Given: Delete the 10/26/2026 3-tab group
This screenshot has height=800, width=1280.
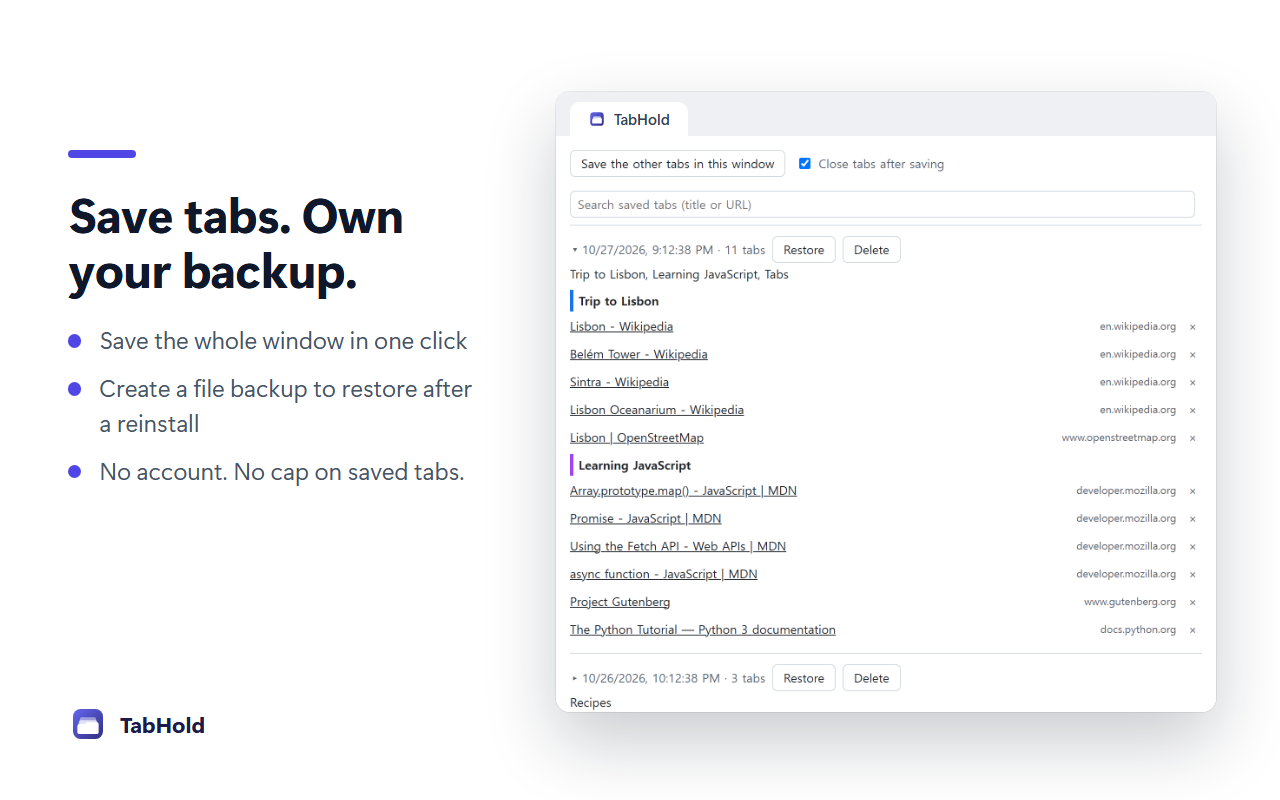Looking at the screenshot, I should [872, 678].
